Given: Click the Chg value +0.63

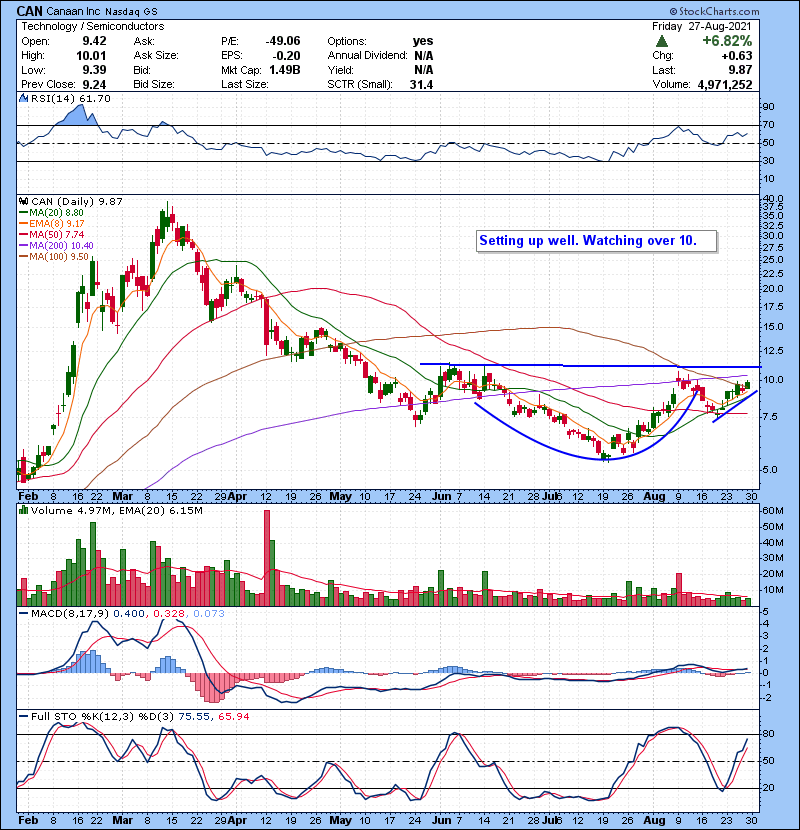Looking at the screenshot, I should (x=736, y=56).
